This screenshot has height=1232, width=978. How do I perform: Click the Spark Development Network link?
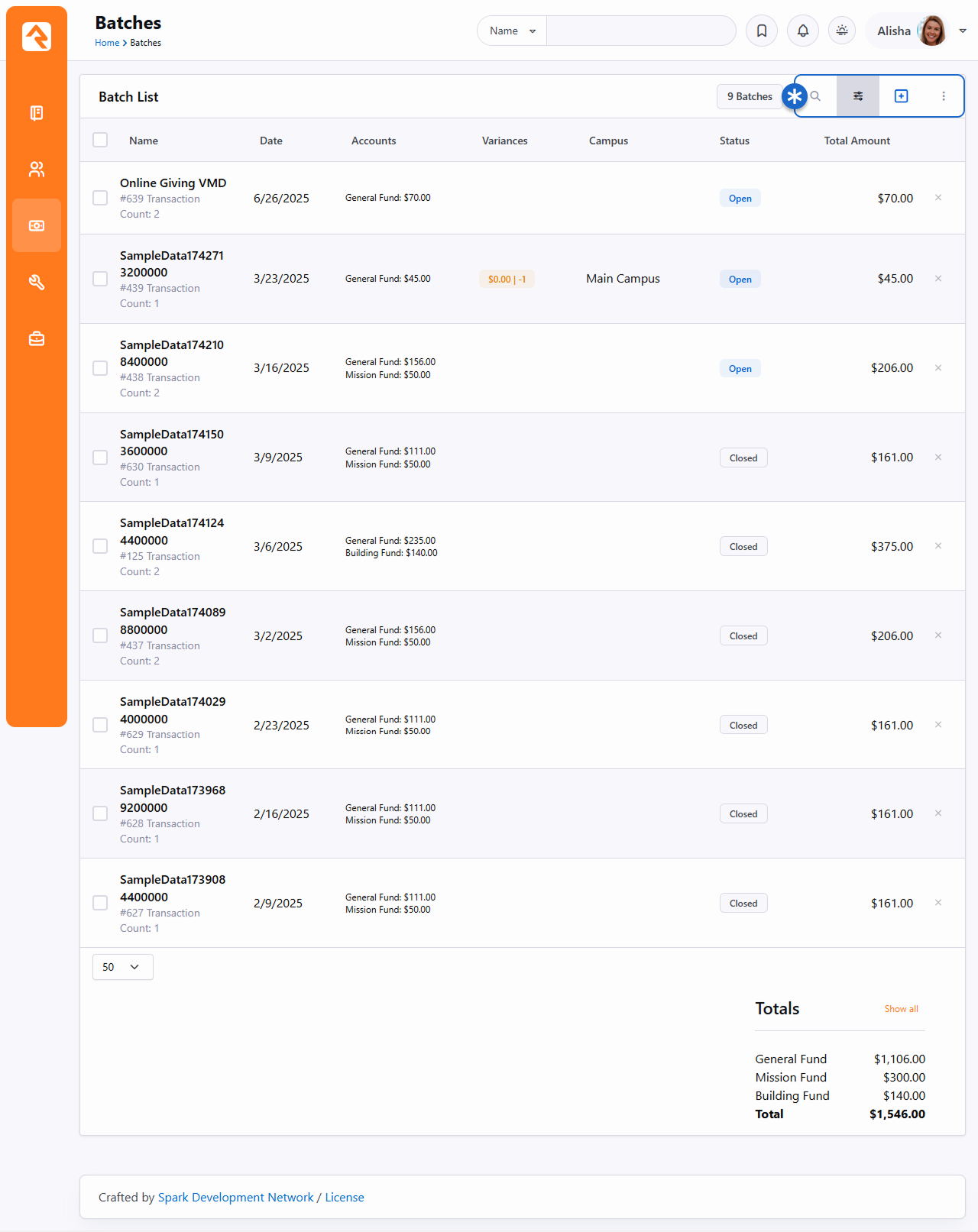[235, 1197]
